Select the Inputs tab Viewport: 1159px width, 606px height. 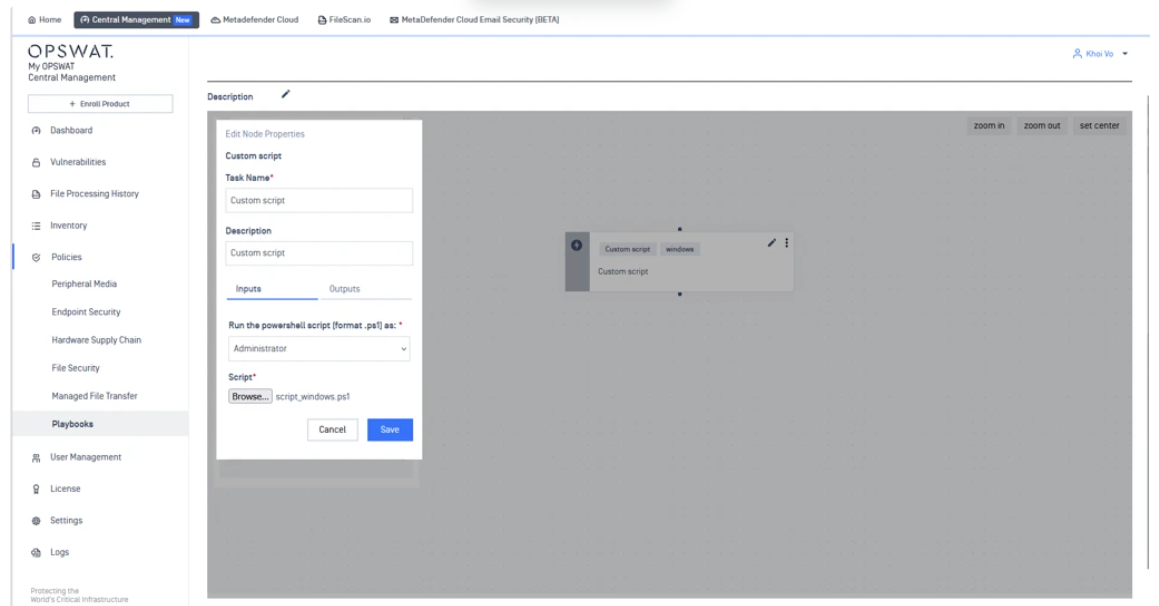(248, 289)
